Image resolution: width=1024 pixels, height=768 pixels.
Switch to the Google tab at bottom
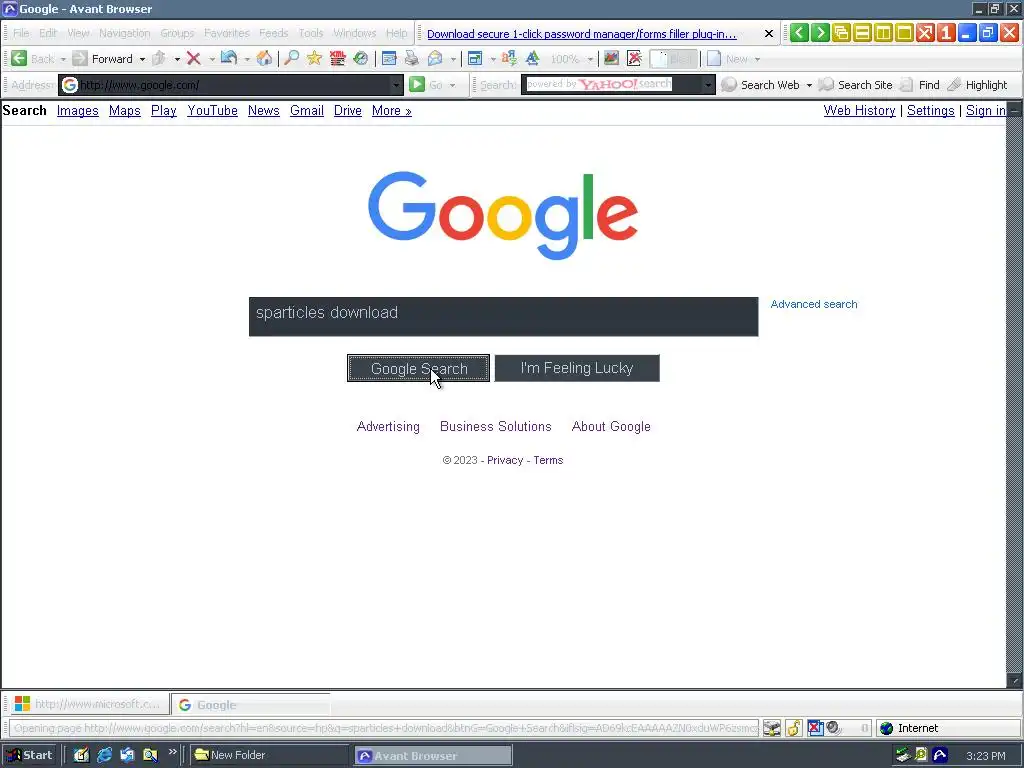pos(251,705)
